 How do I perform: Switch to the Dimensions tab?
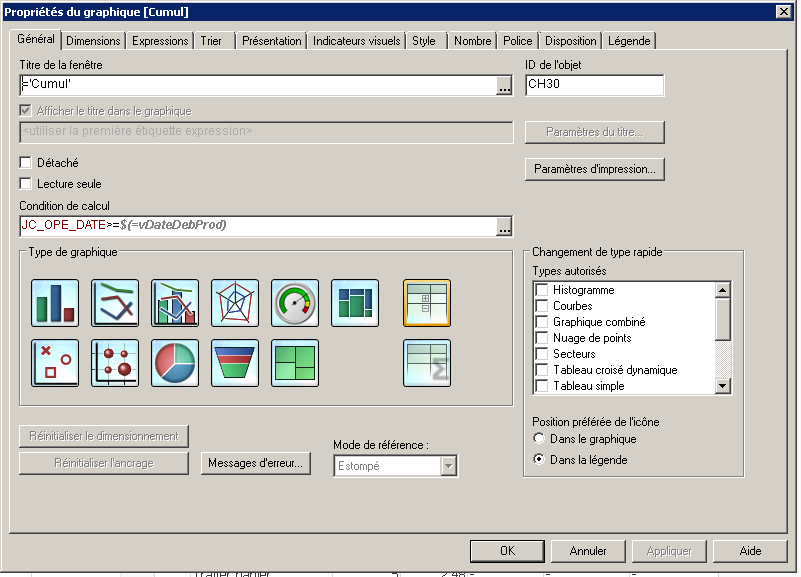pos(93,41)
